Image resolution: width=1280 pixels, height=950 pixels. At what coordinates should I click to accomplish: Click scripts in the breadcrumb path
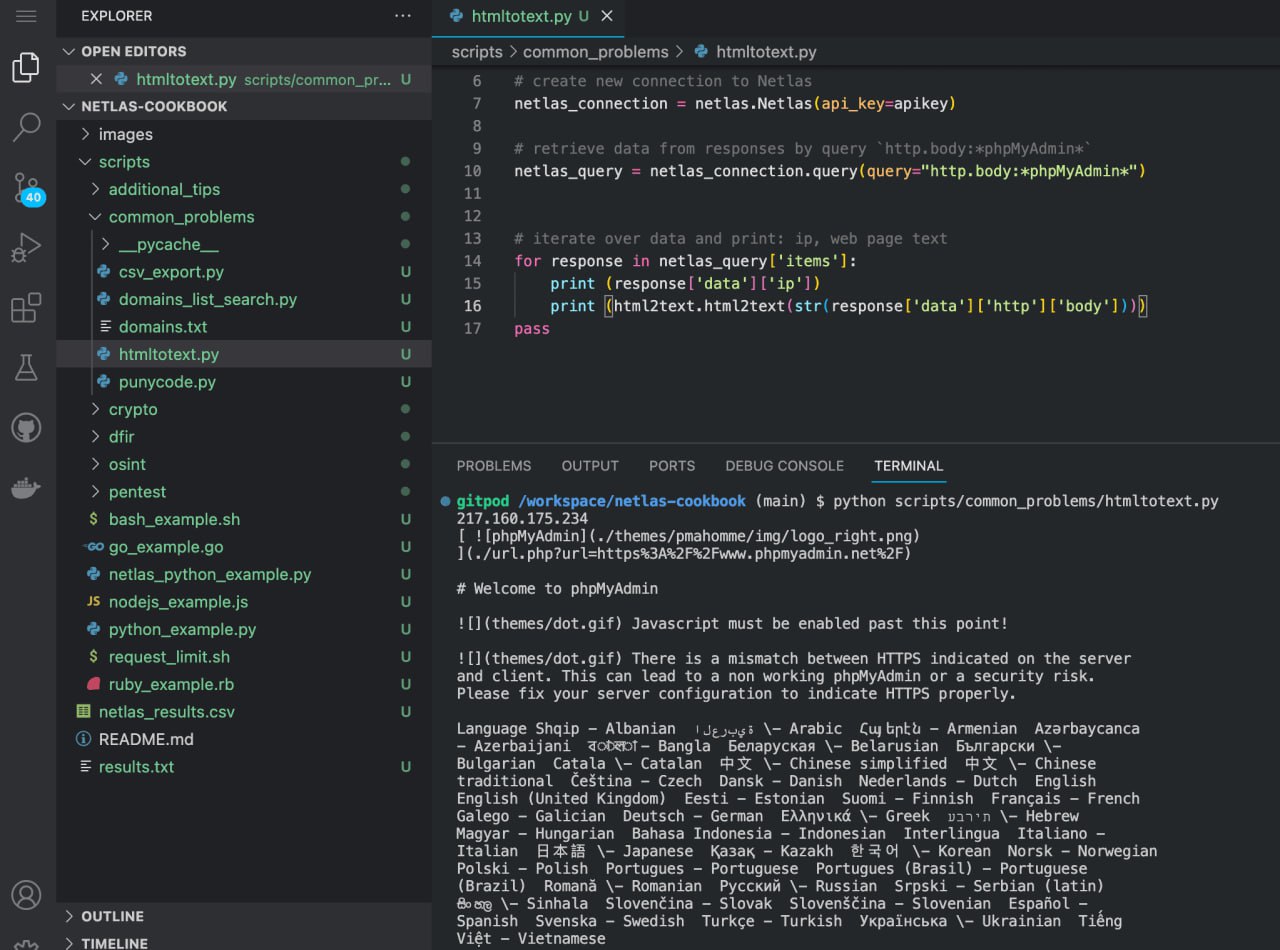coord(477,51)
